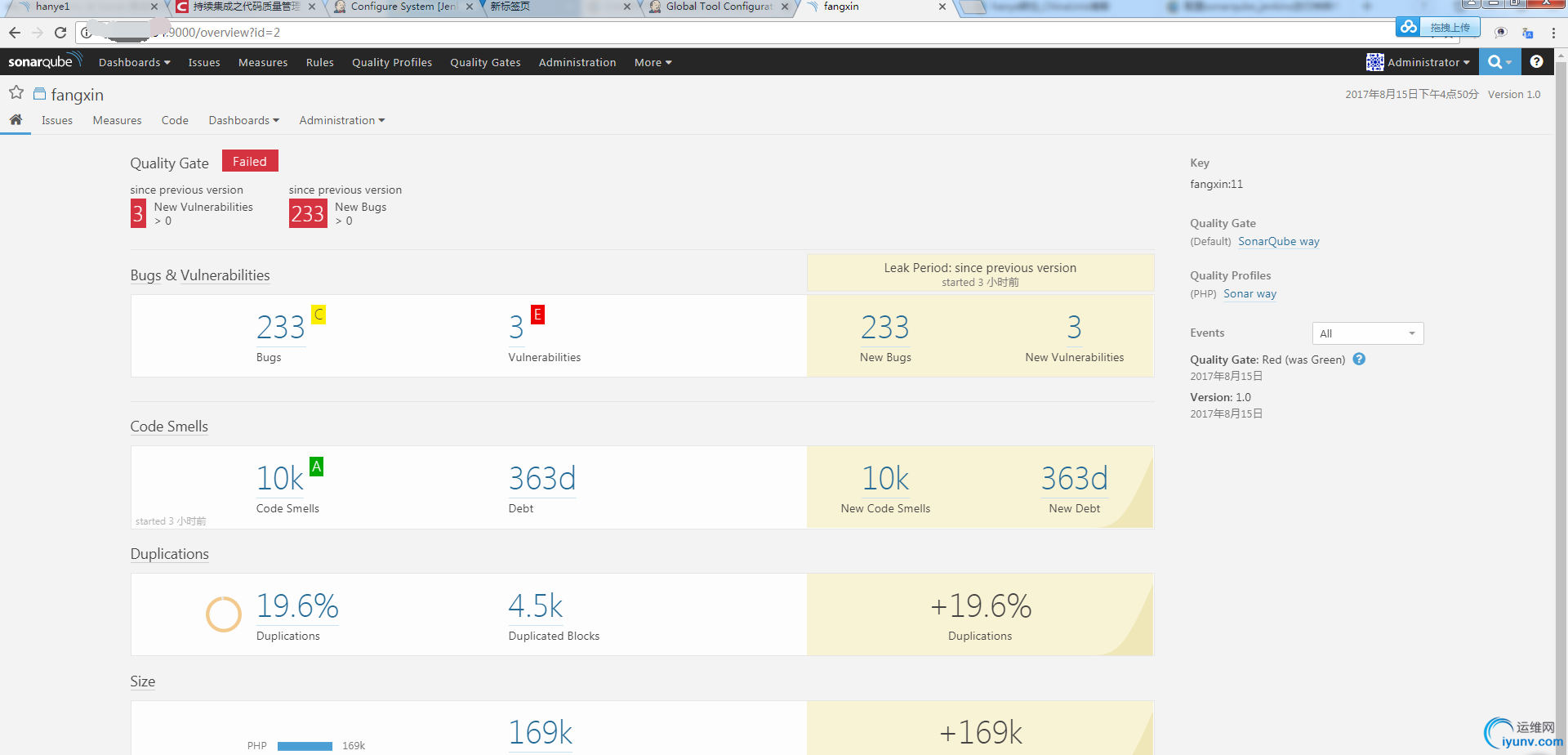Expand the Events filter All combo box

coord(1368,333)
